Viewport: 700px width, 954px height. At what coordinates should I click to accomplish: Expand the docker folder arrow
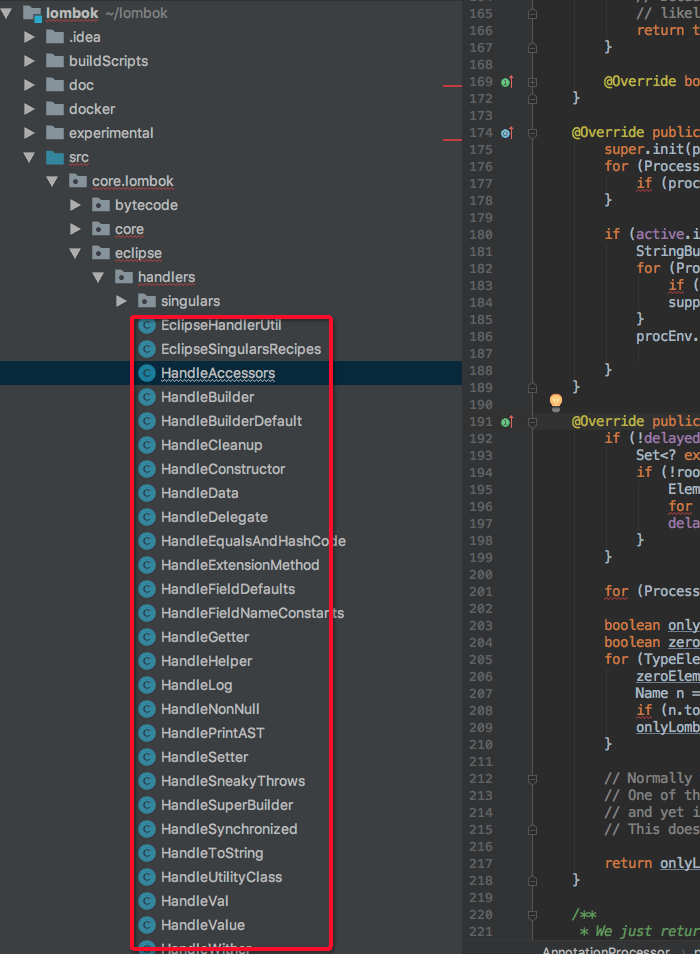tap(29, 109)
